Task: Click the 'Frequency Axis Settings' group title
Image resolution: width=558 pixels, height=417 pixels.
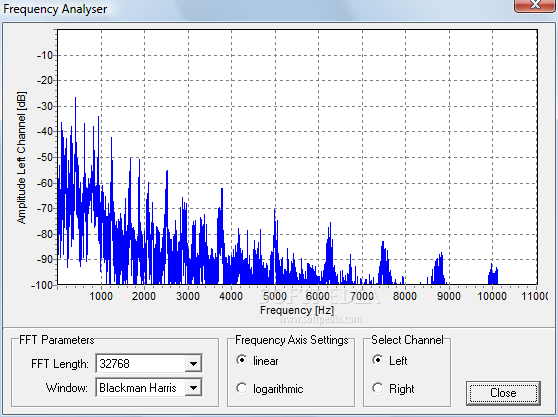Action: [292, 340]
